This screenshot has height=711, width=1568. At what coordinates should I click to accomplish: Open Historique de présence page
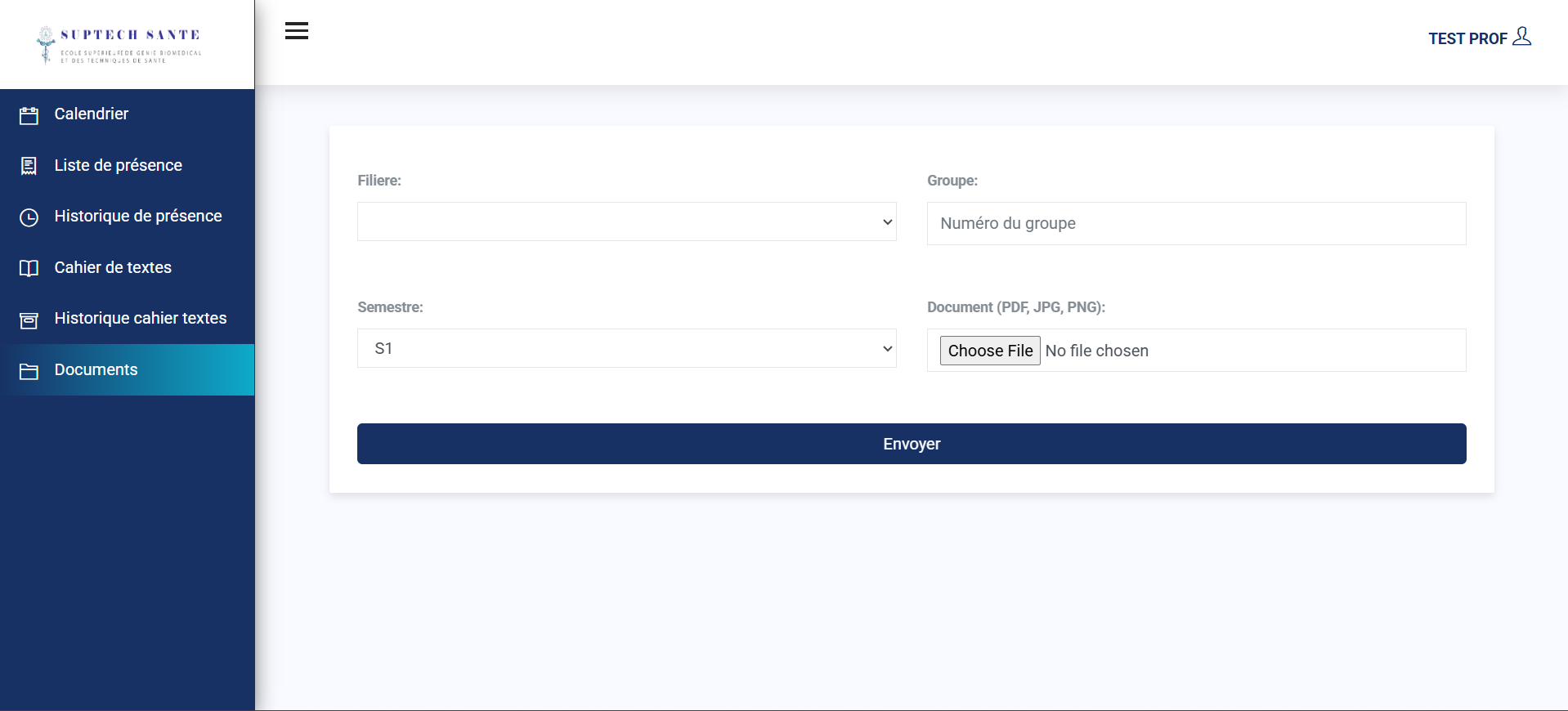pyautogui.click(x=138, y=216)
